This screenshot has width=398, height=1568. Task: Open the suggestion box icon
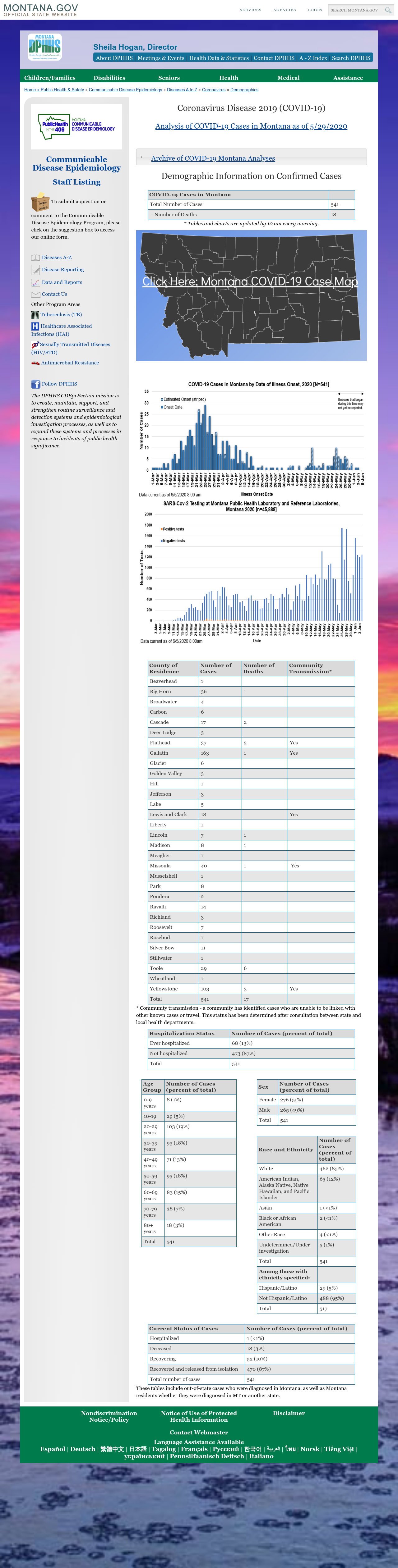39,202
